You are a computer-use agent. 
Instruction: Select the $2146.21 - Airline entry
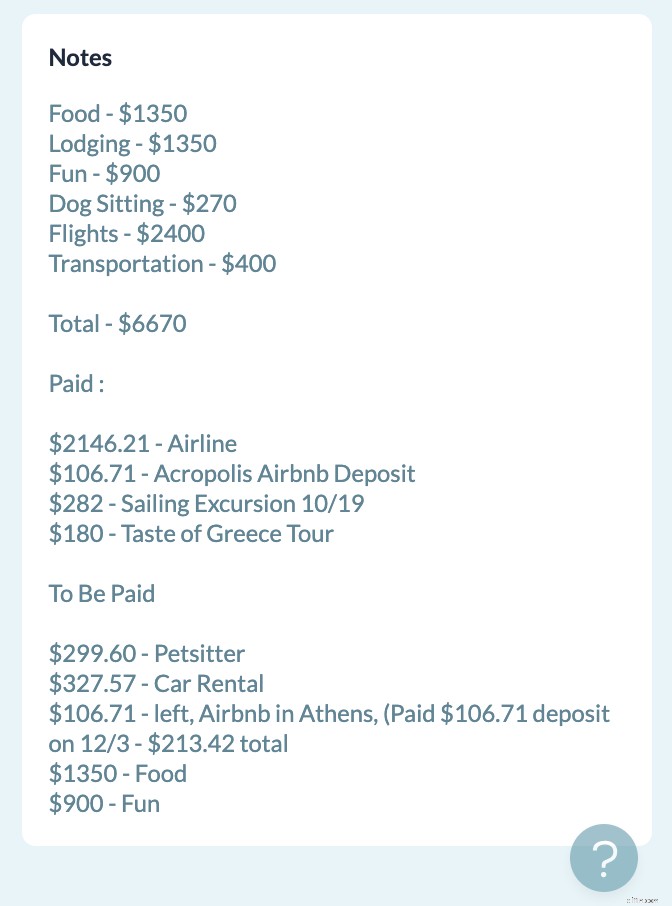pos(142,443)
